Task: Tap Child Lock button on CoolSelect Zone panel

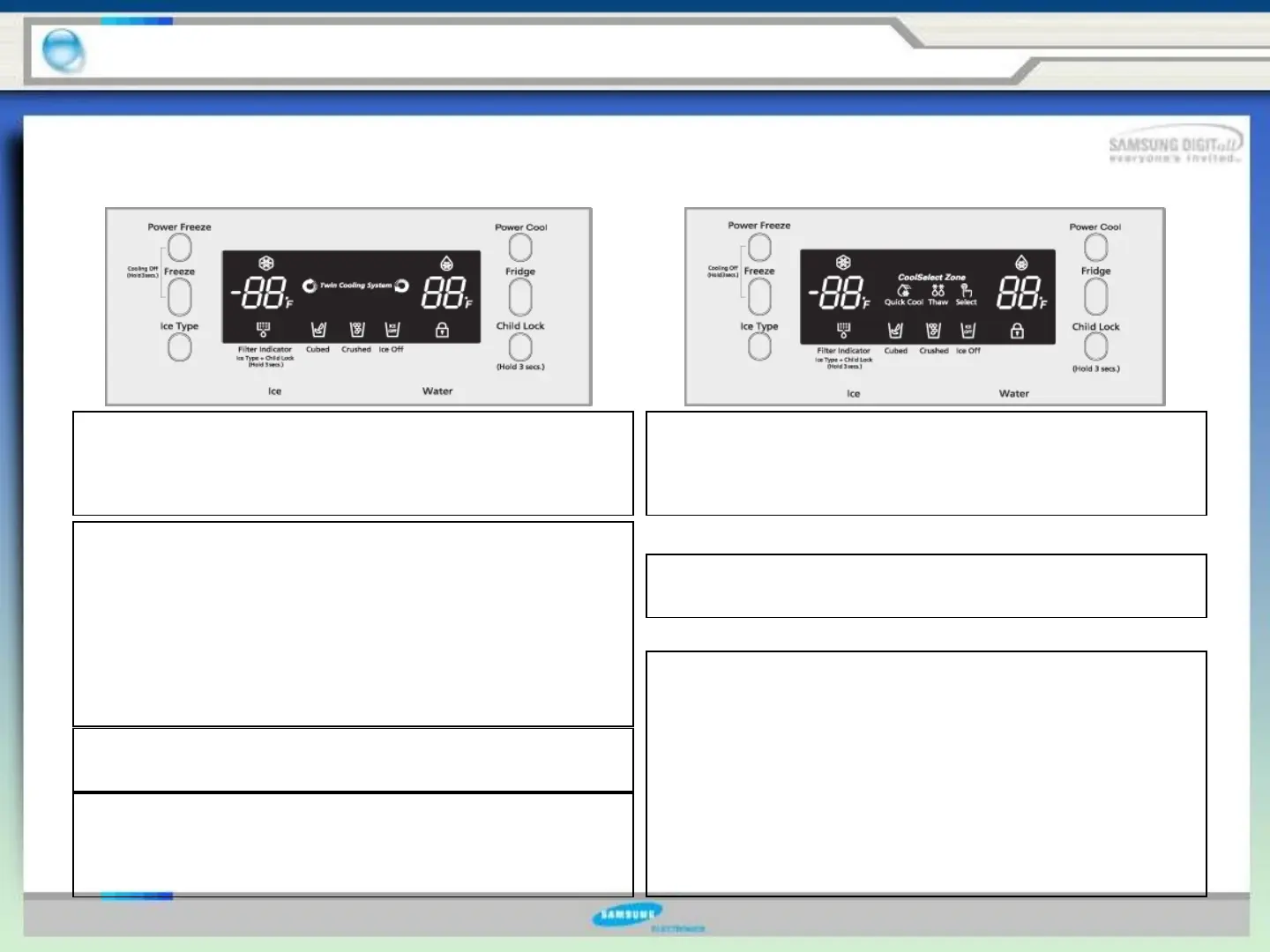Action: tap(1095, 346)
